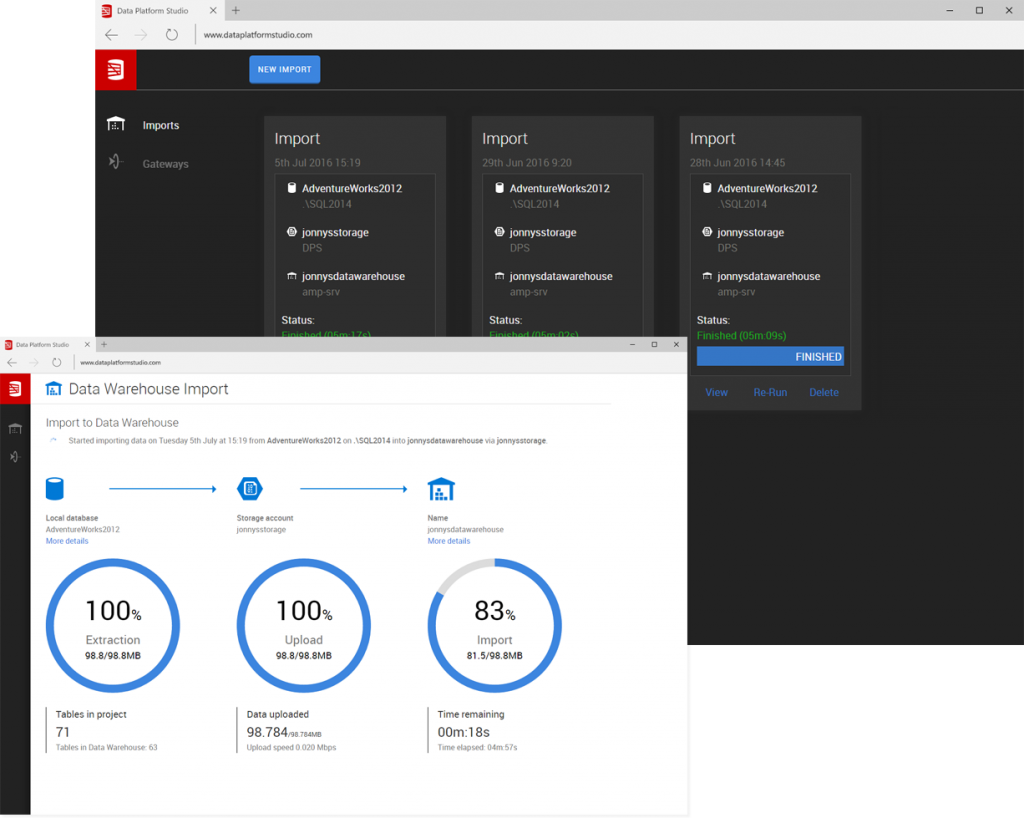
Task: Click the refresh button in the front browser
Action: [x=57, y=362]
